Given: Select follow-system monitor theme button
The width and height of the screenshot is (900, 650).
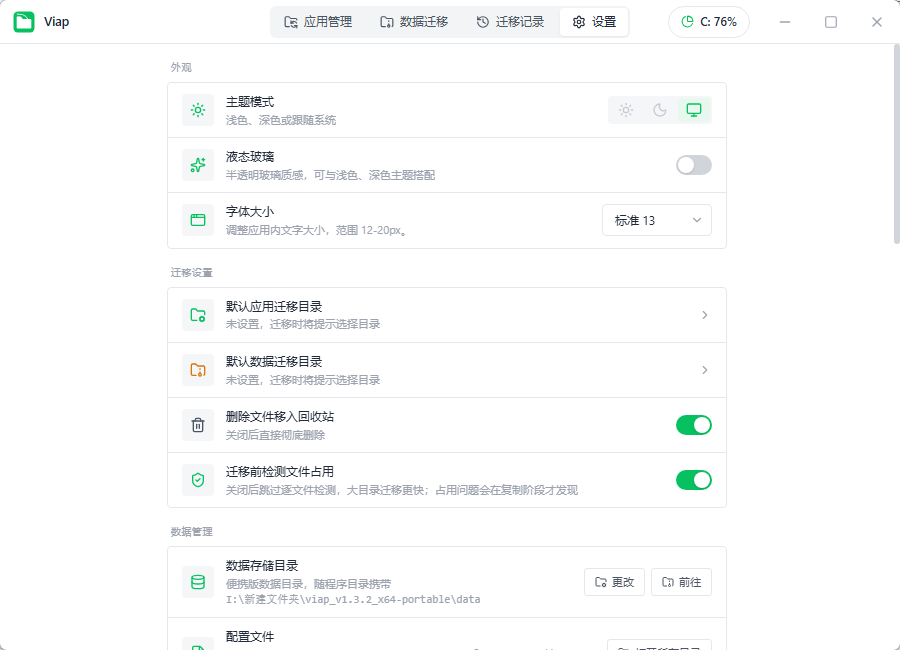Looking at the screenshot, I should coord(694,110).
